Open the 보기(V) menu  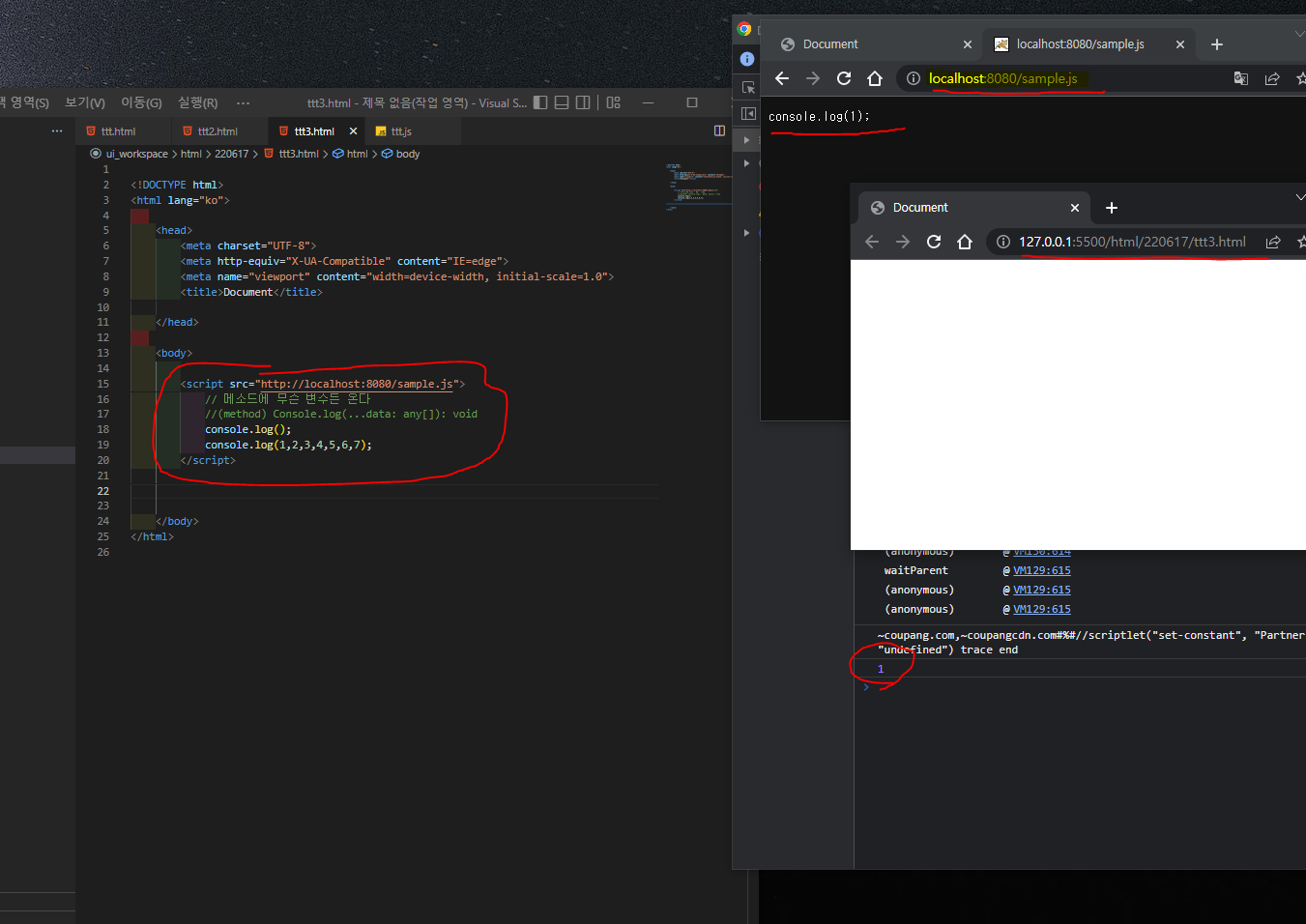85,102
